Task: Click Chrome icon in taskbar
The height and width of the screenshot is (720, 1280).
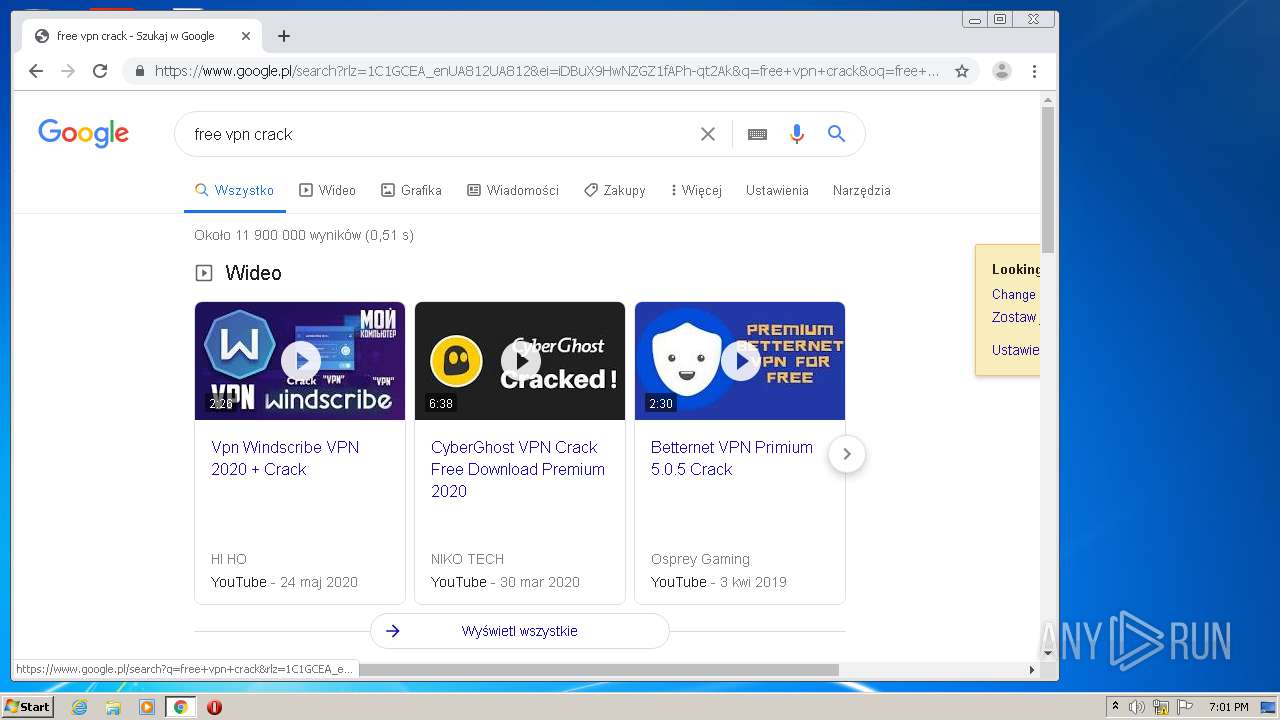Action: point(180,707)
